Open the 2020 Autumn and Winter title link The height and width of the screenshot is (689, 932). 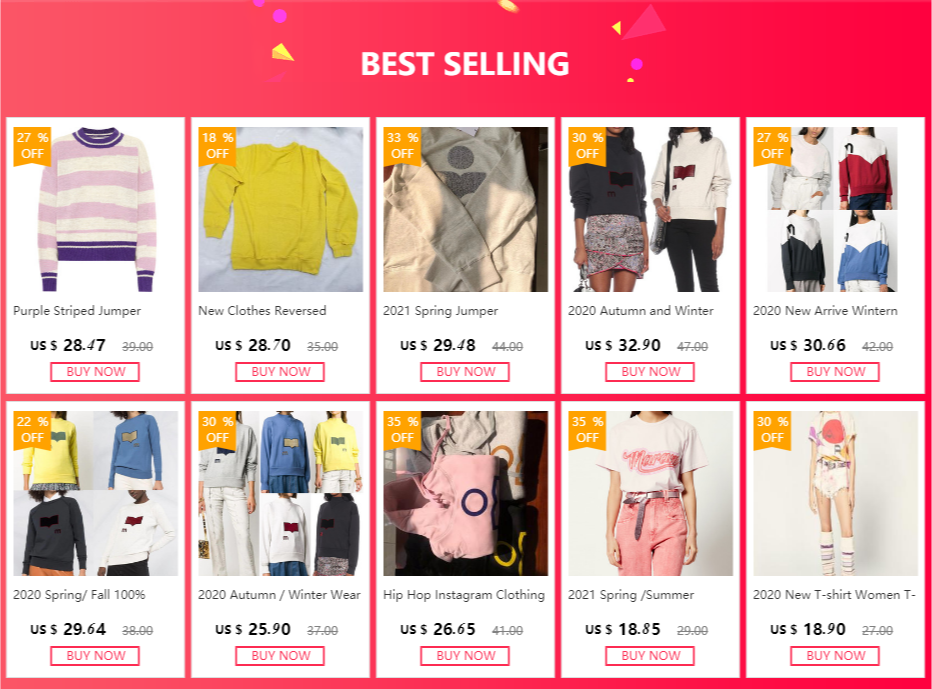(x=640, y=311)
